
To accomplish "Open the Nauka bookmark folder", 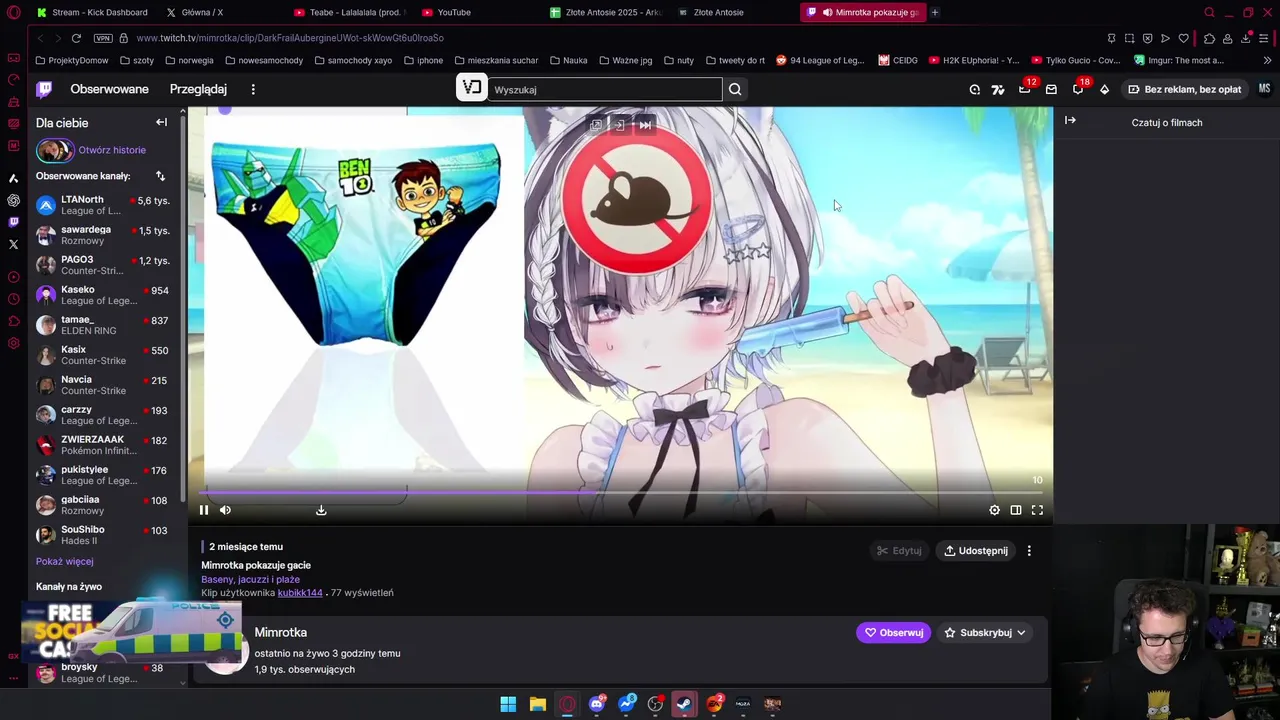I will (568, 60).
